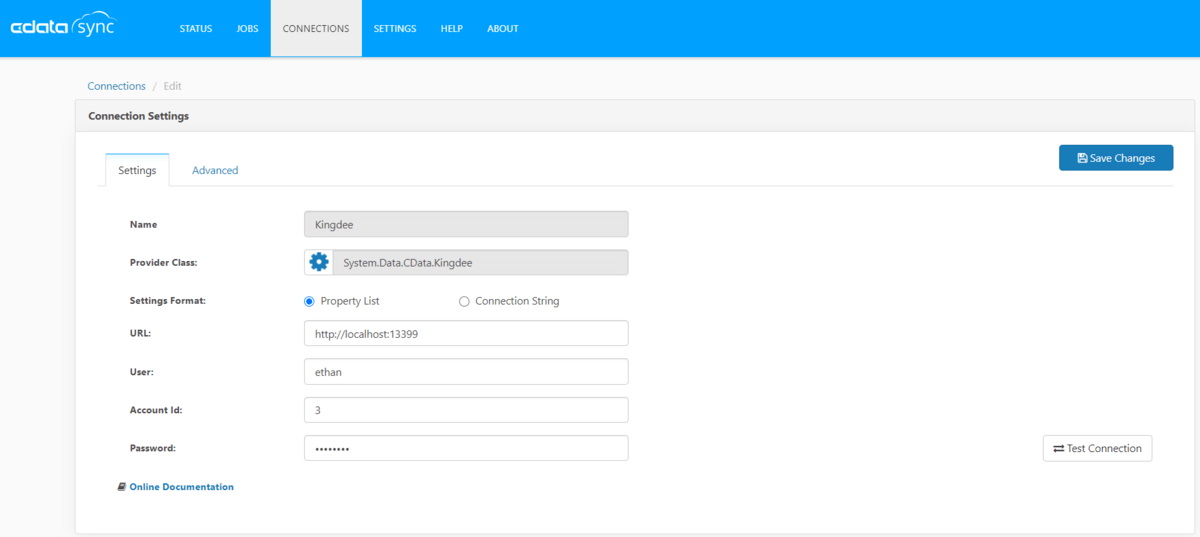This screenshot has width=1200, height=537.
Task: Follow the Connections breadcrumb link
Action: [x=116, y=86]
